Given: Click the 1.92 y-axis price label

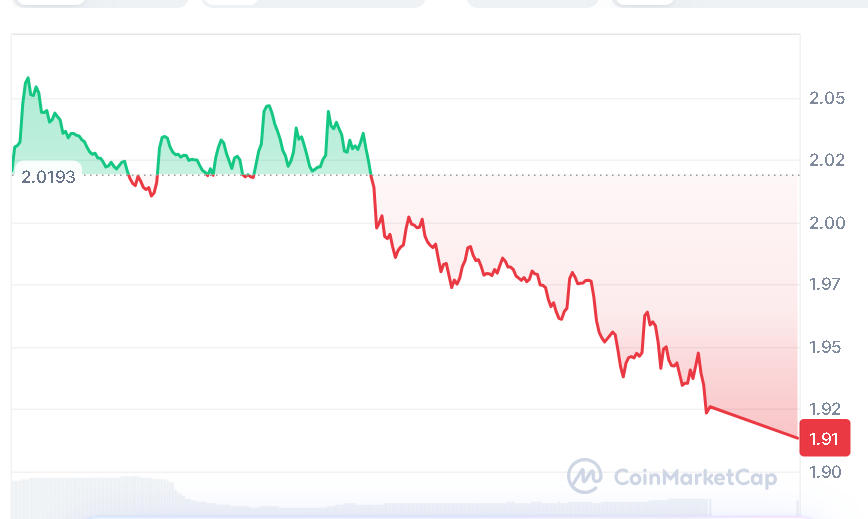Looking at the screenshot, I should coord(827,409).
